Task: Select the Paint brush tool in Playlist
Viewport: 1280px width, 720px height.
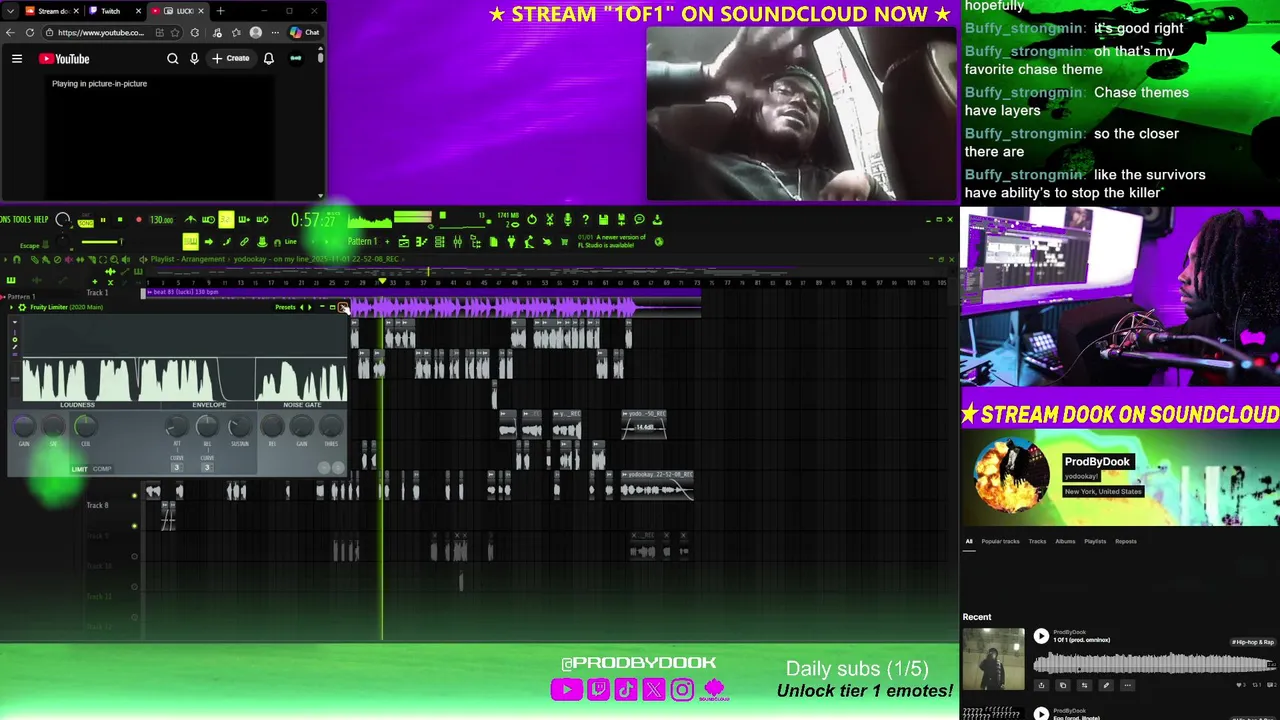Action: (x=45, y=260)
